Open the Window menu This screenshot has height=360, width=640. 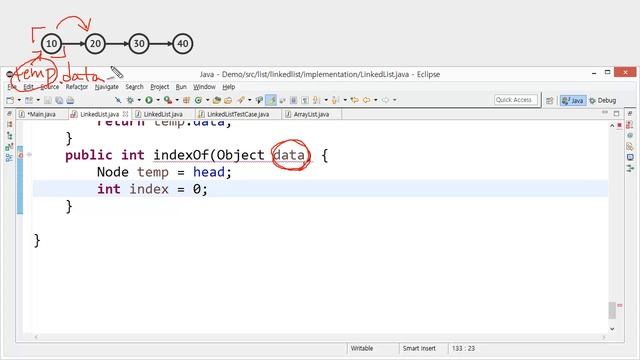click(x=204, y=87)
